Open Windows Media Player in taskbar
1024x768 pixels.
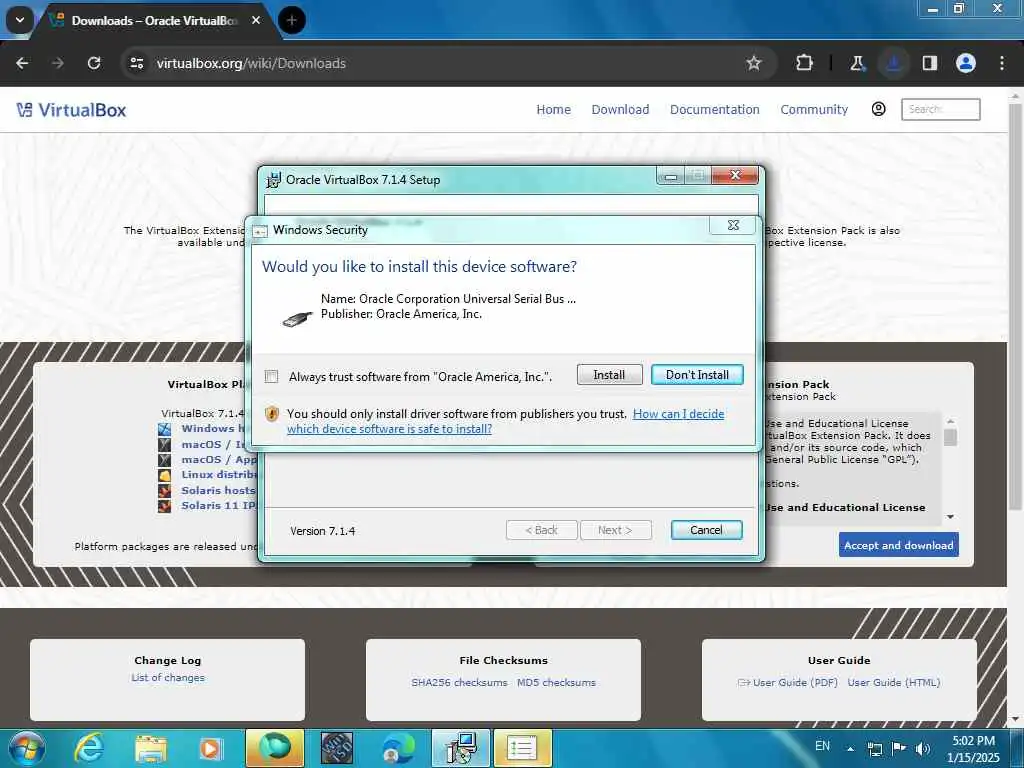coord(210,748)
